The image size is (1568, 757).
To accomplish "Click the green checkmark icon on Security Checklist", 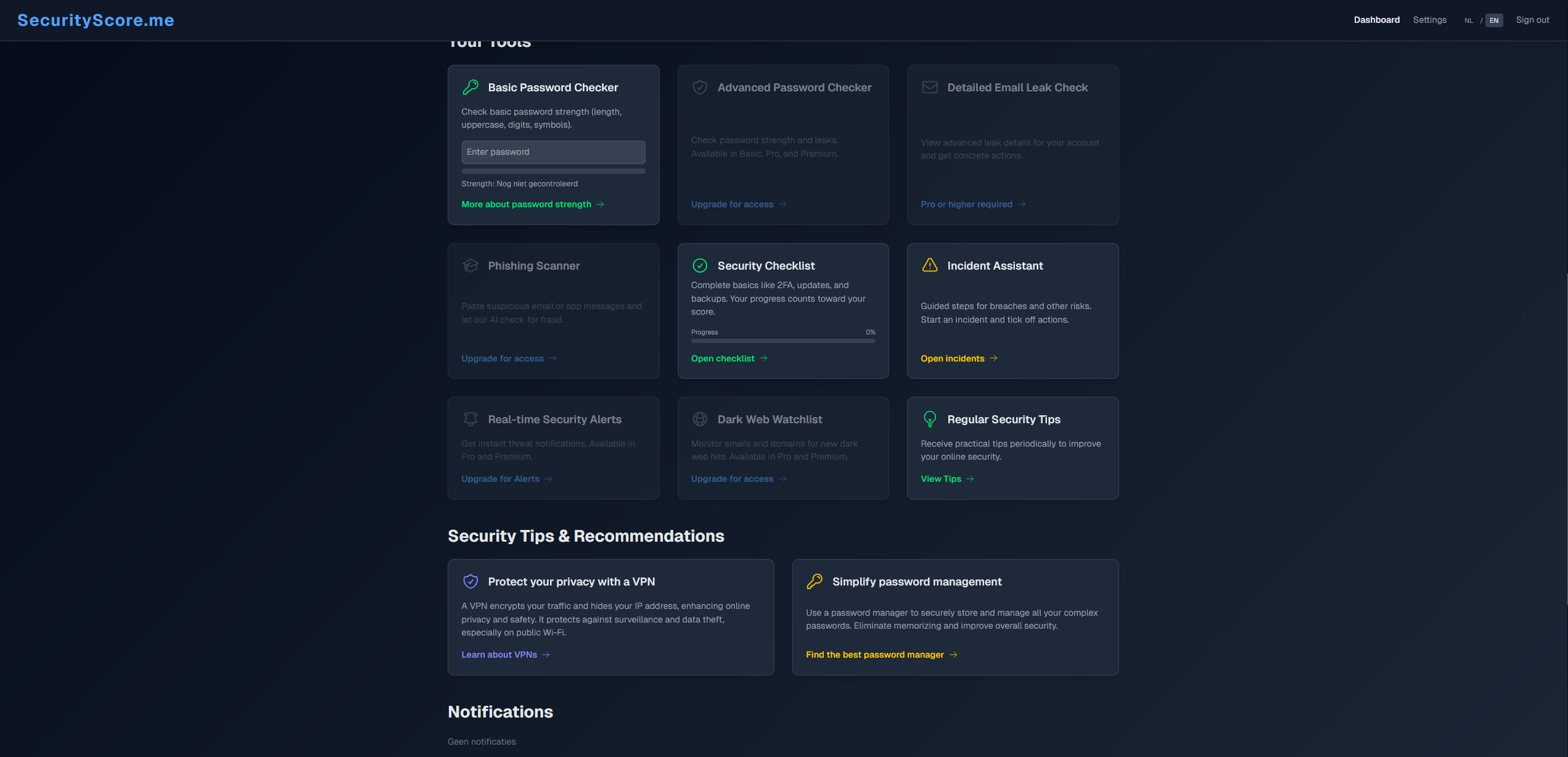I will click(700, 265).
